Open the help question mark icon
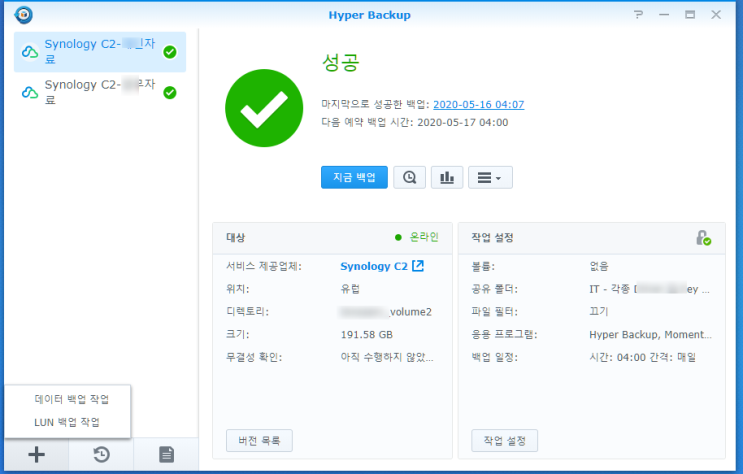The width and height of the screenshot is (743, 474). [638, 15]
